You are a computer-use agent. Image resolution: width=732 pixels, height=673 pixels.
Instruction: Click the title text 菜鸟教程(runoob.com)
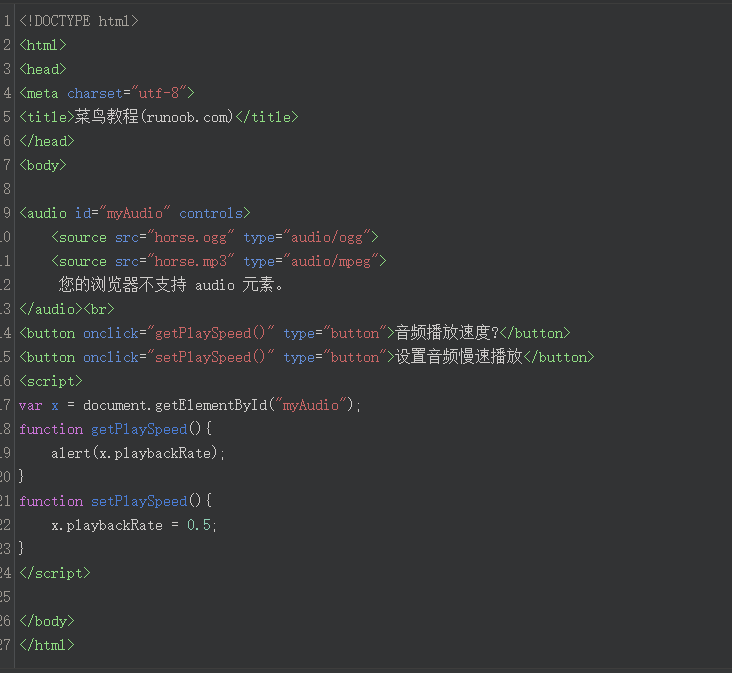tap(153, 117)
